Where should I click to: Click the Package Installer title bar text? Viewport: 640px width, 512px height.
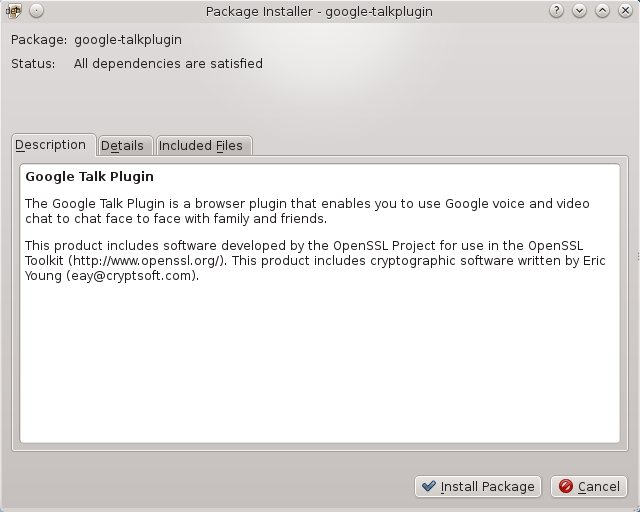click(x=319, y=11)
